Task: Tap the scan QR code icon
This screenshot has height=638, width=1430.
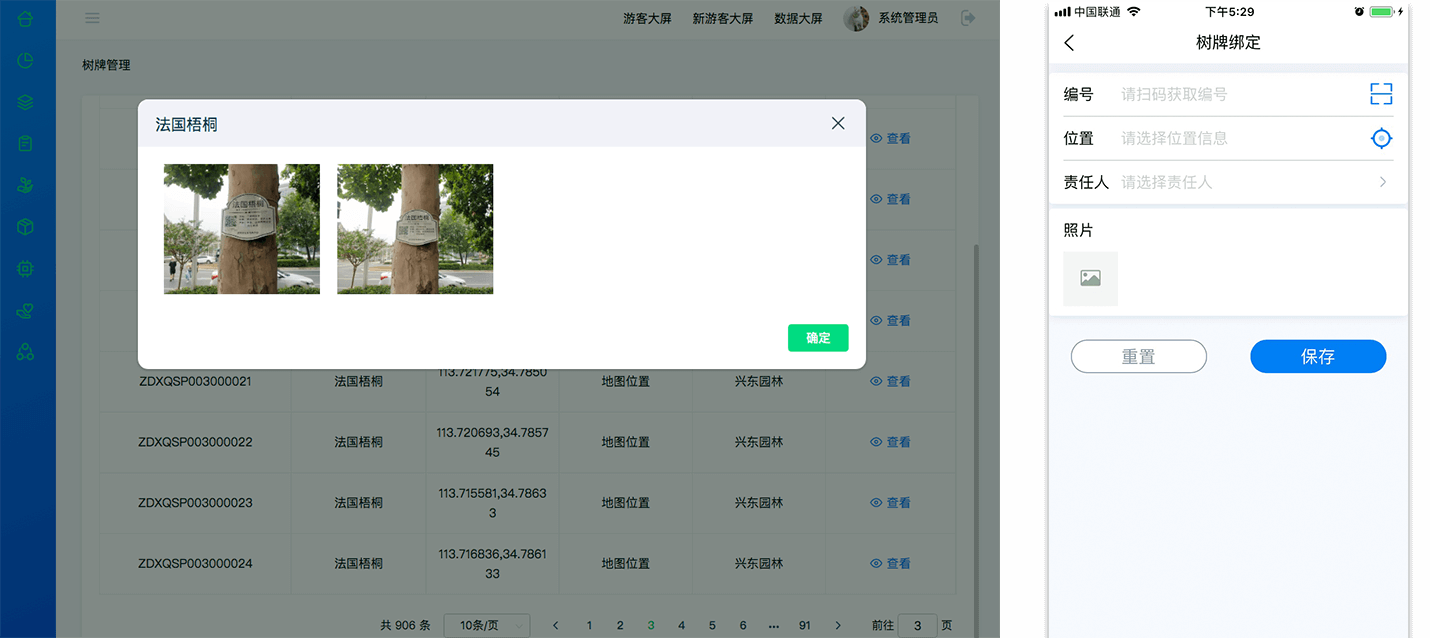Action: (1381, 94)
